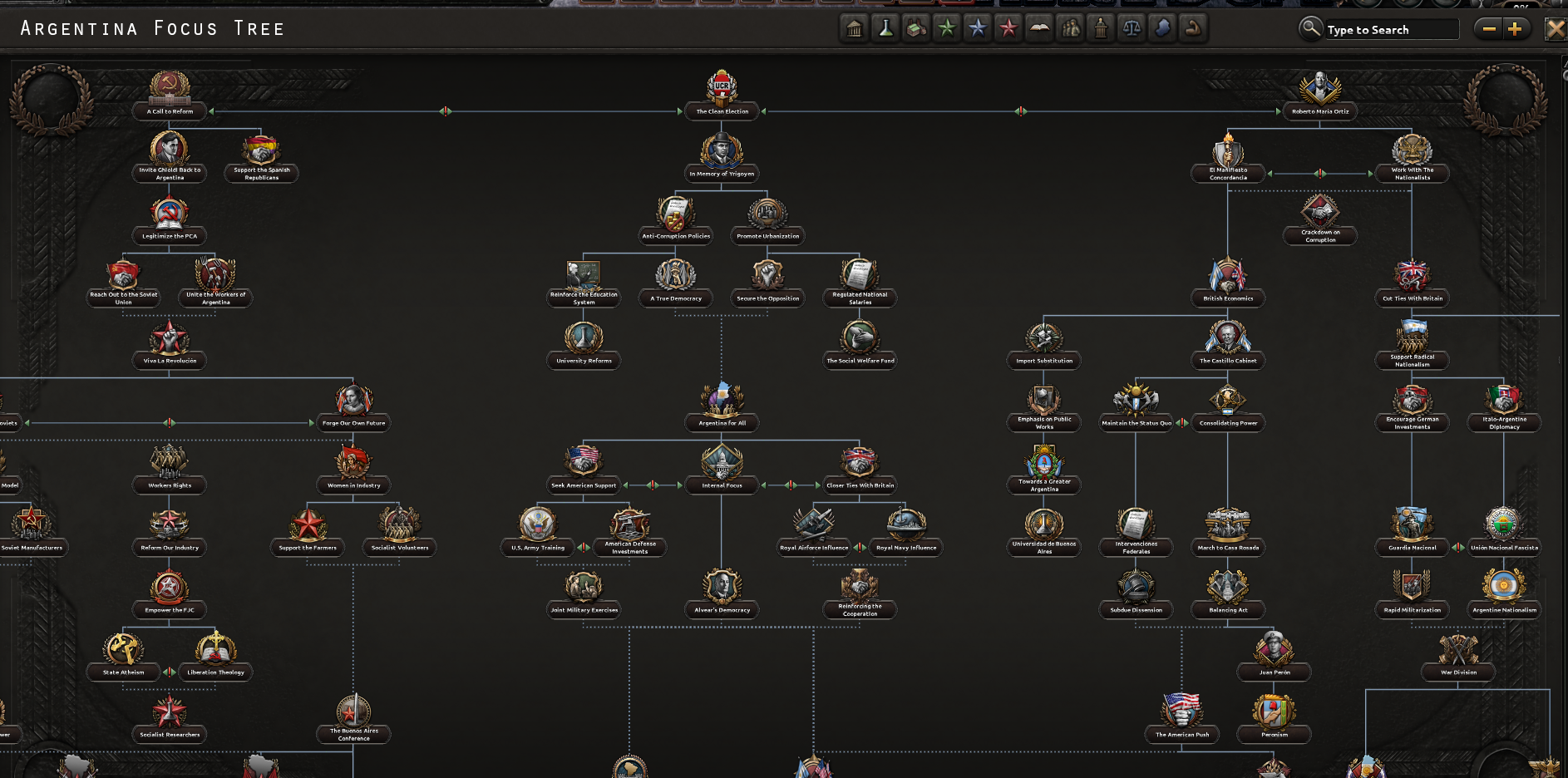The height and width of the screenshot is (778, 1568).
Task: Select Support the Spanish Republicans focus
Action: click(x=262, y=157)
